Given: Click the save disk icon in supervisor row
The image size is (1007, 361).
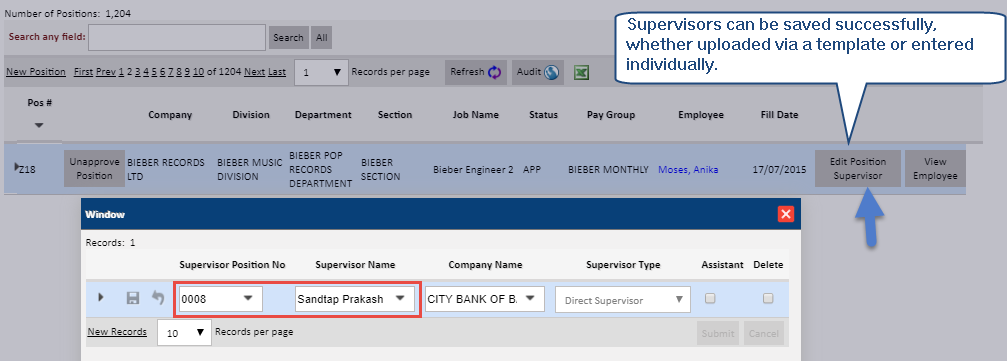Looking at the screenshot, I should coord(133,298).
